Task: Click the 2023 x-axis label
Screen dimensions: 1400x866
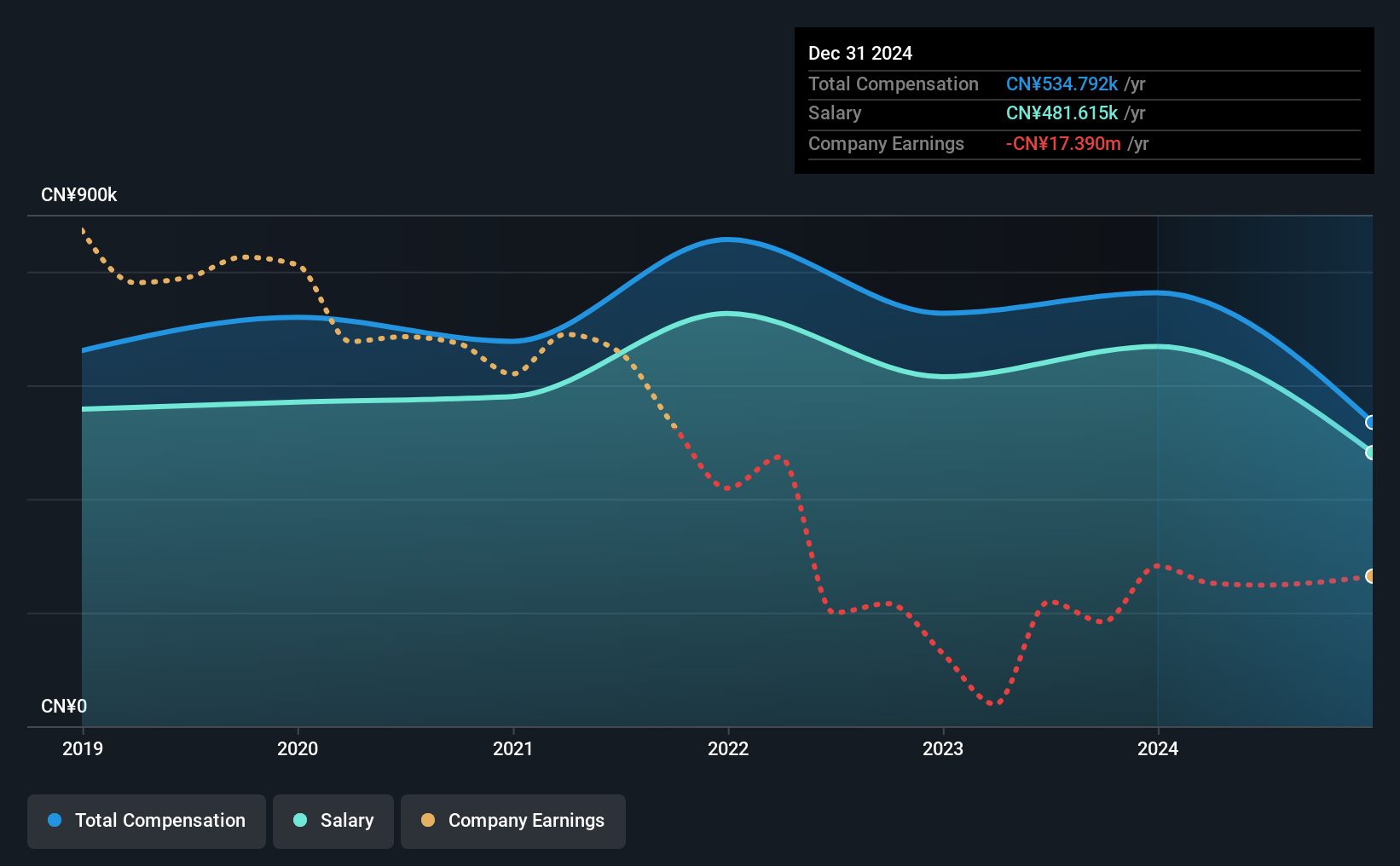Action: pyautogui.click(x=943, y=748)
